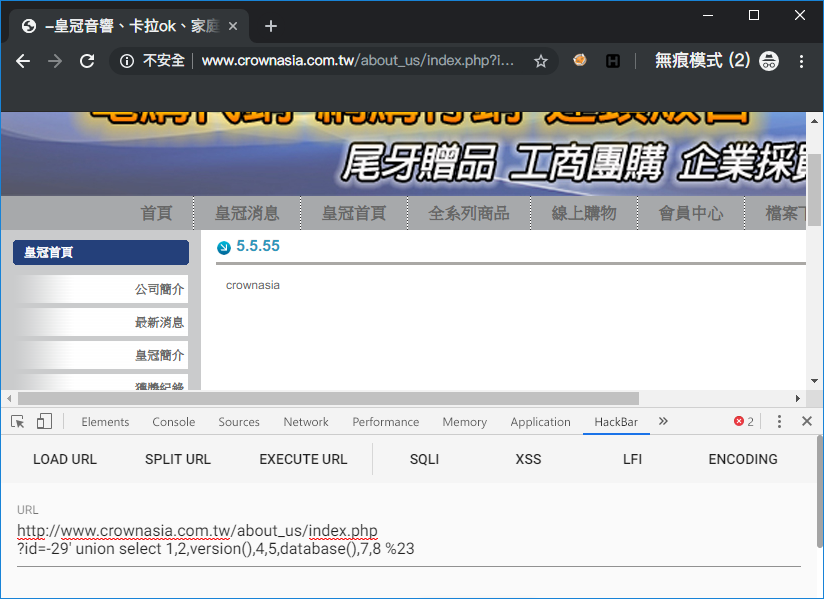
Task: Switch to the Application tab
Action: point(540,422)
